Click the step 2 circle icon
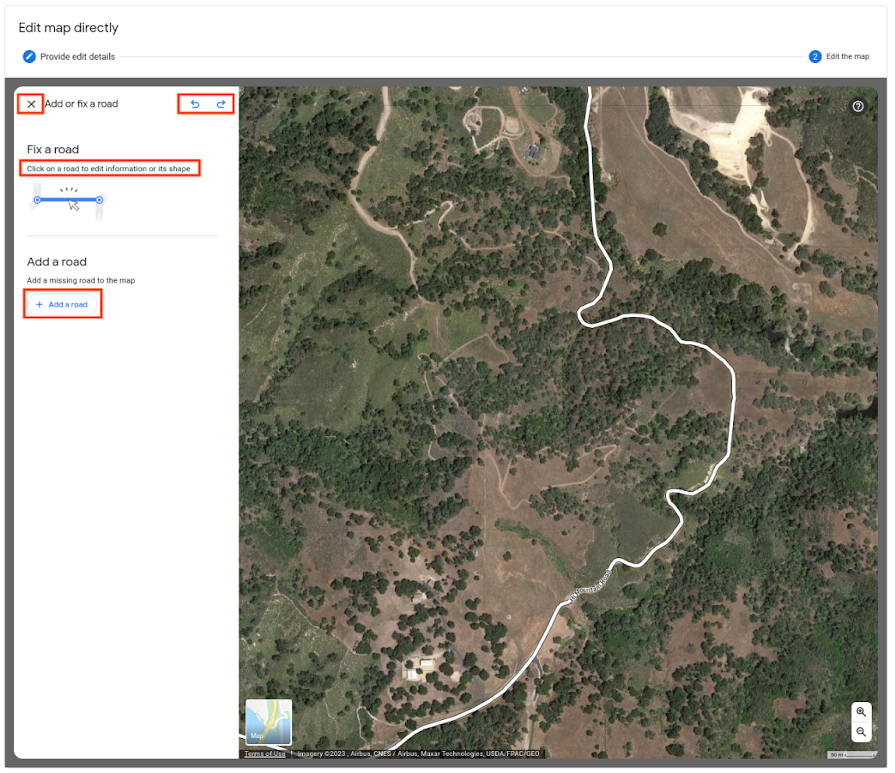The height and width of the screenshot is (773, 895). tap(815, 57)
